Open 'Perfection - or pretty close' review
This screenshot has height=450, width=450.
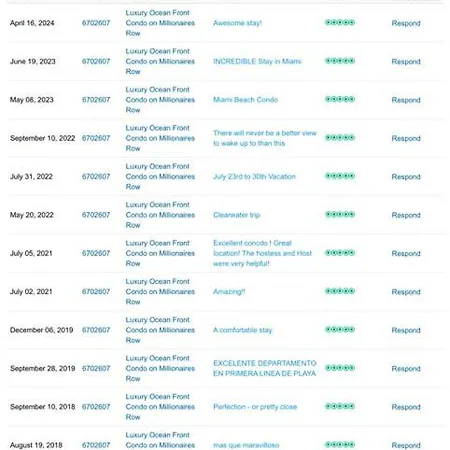point(255,407)
